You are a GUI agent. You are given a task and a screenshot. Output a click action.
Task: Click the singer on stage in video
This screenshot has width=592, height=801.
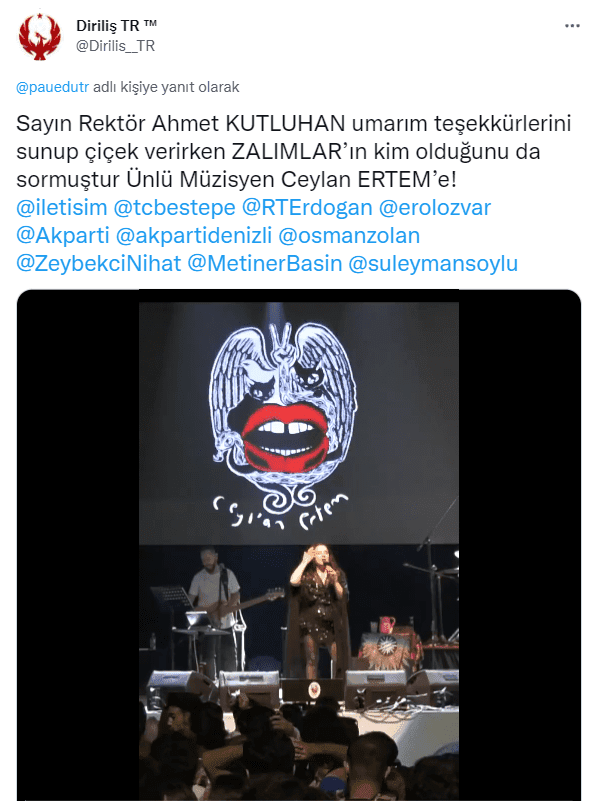click(319, 610)
